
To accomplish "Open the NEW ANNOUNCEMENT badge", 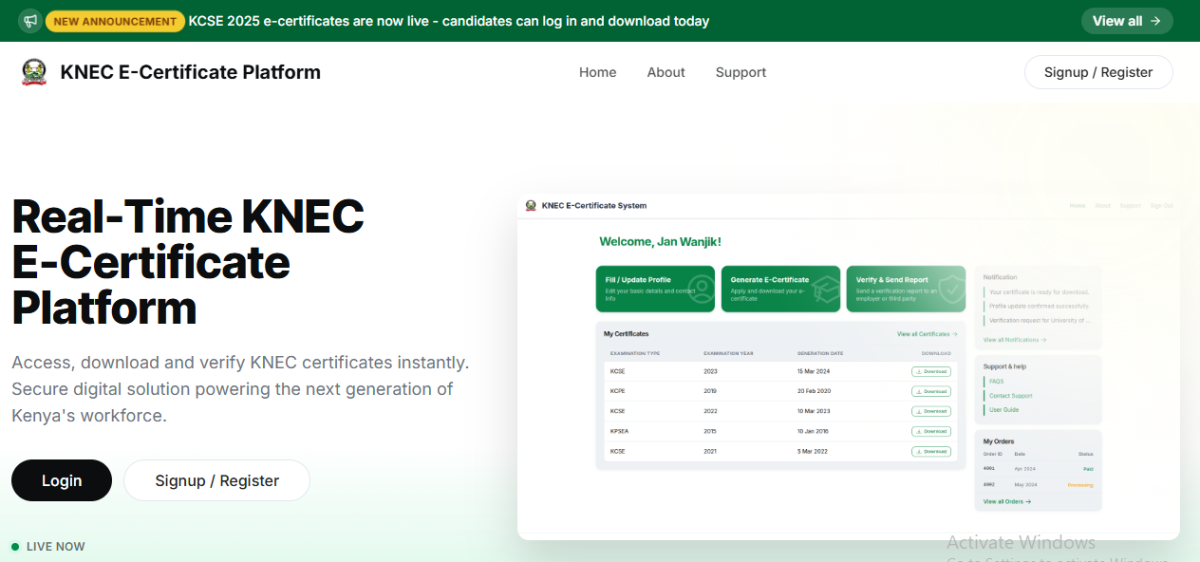I will coord(115,21).
